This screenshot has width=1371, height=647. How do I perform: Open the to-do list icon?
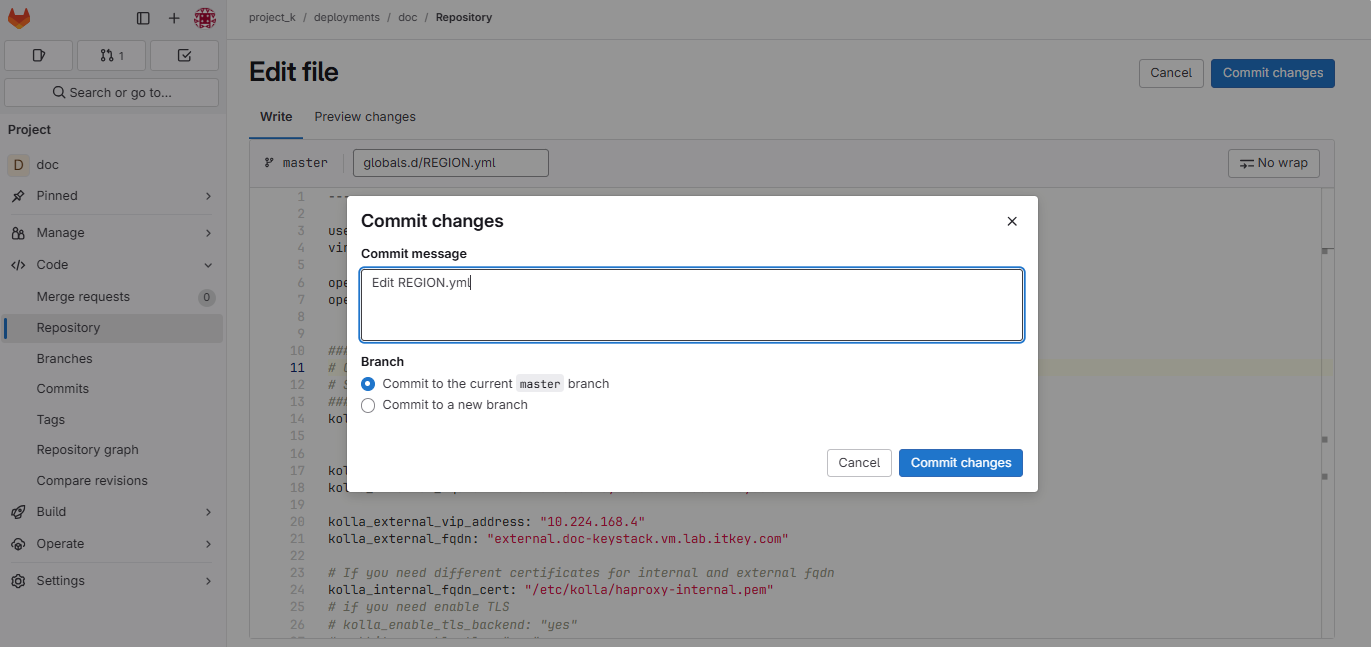[x=184, y=55]
